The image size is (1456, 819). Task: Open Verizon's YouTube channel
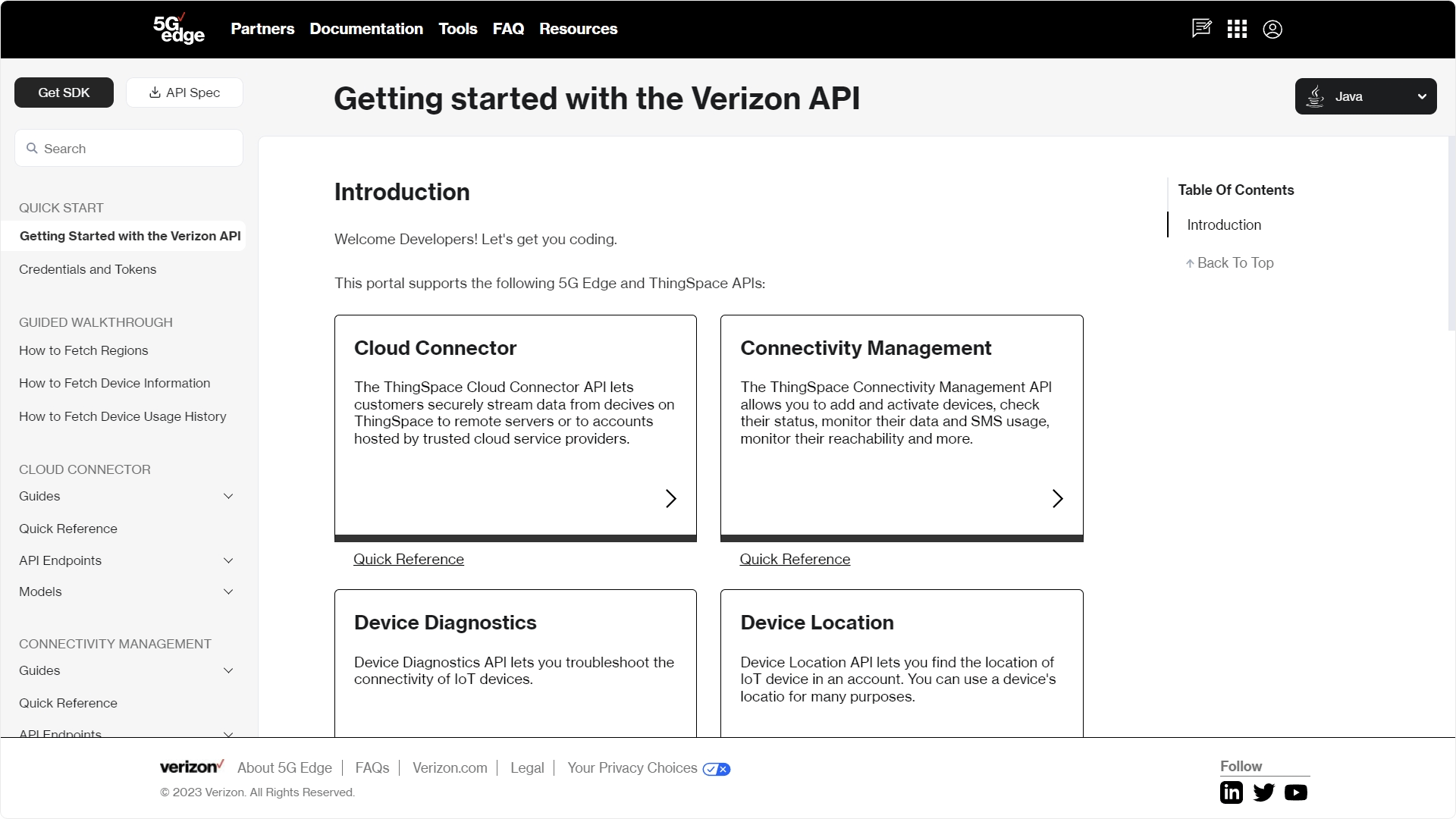coord(1296,792)
